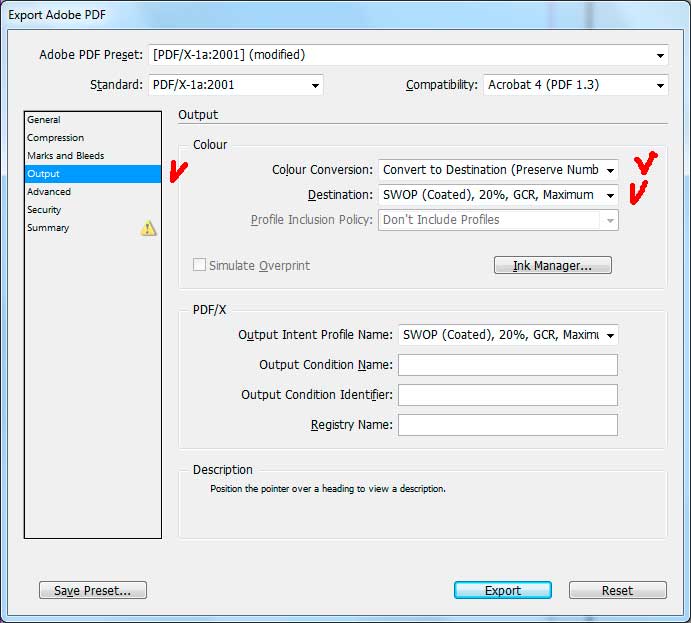Open the Output Intent Profile Name dropdown
Screen dimensions: 691x623
(x=508, y=335)
